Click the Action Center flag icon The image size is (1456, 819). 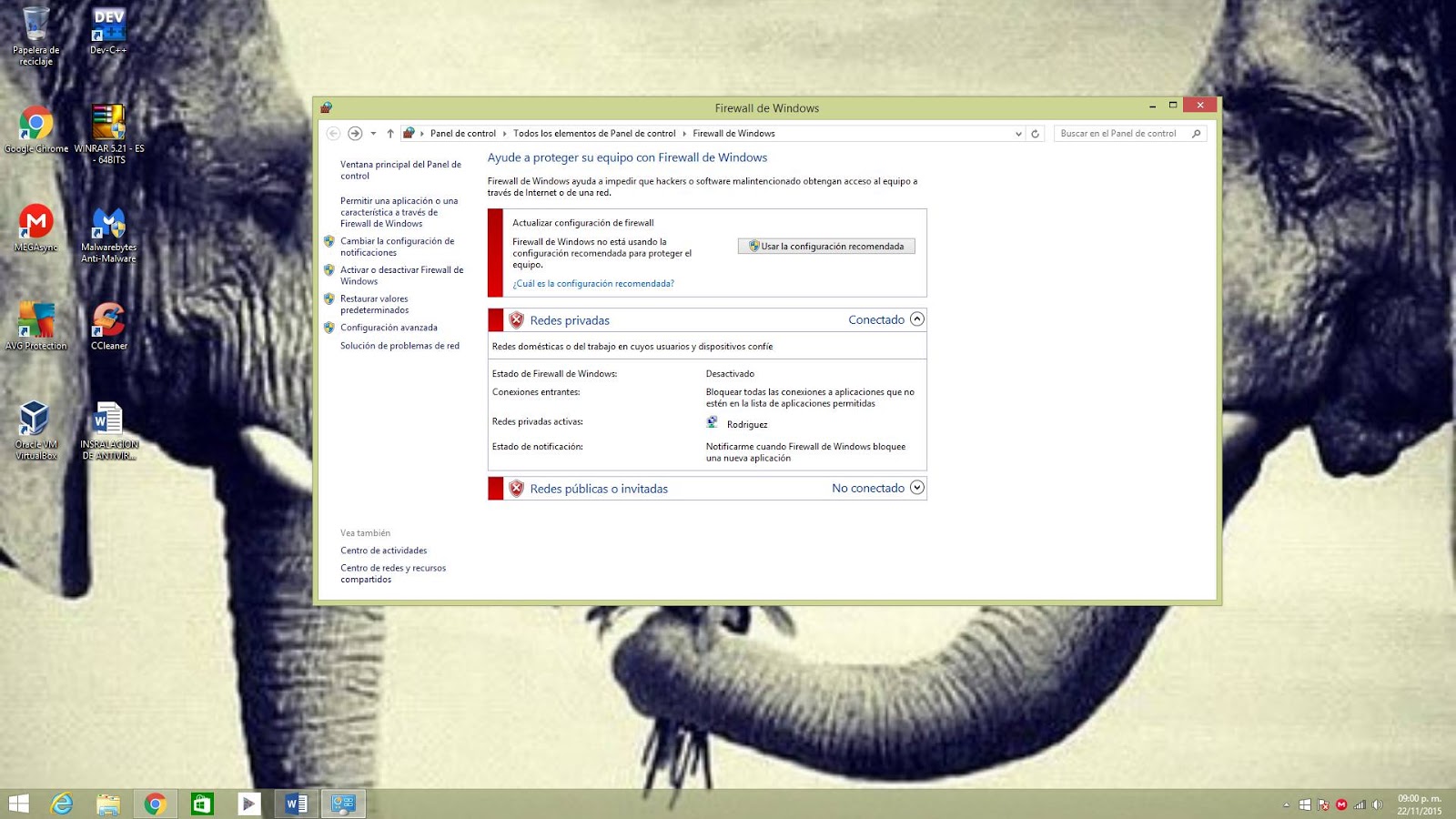pos(1322,804)
